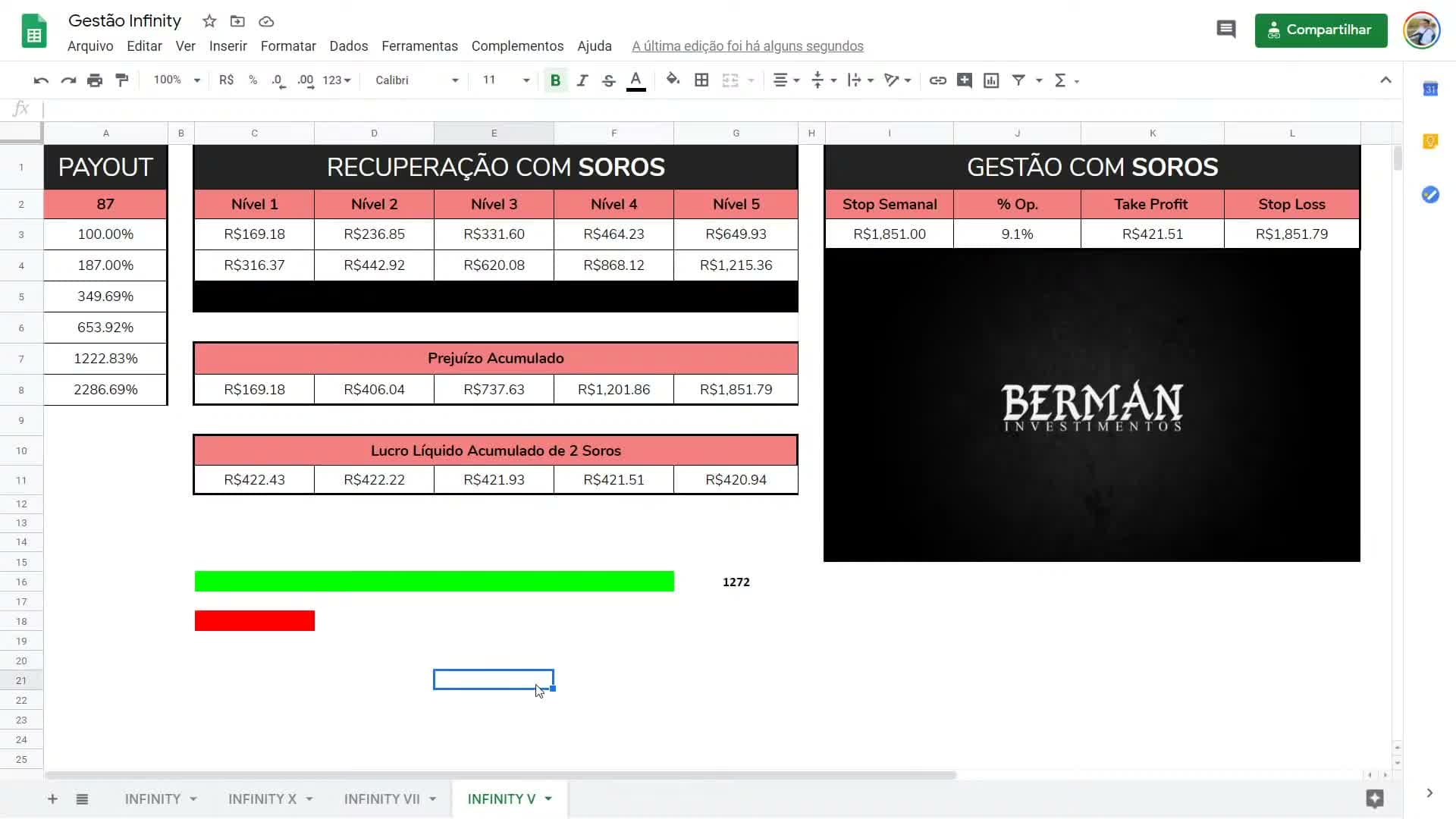
Task: Undo the last action
Action: tap(41, 80)
